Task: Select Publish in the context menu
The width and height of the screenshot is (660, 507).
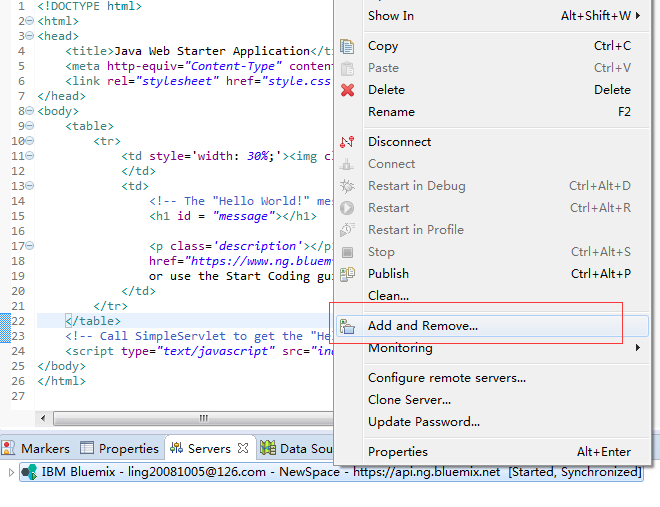Action: (492, 274)
